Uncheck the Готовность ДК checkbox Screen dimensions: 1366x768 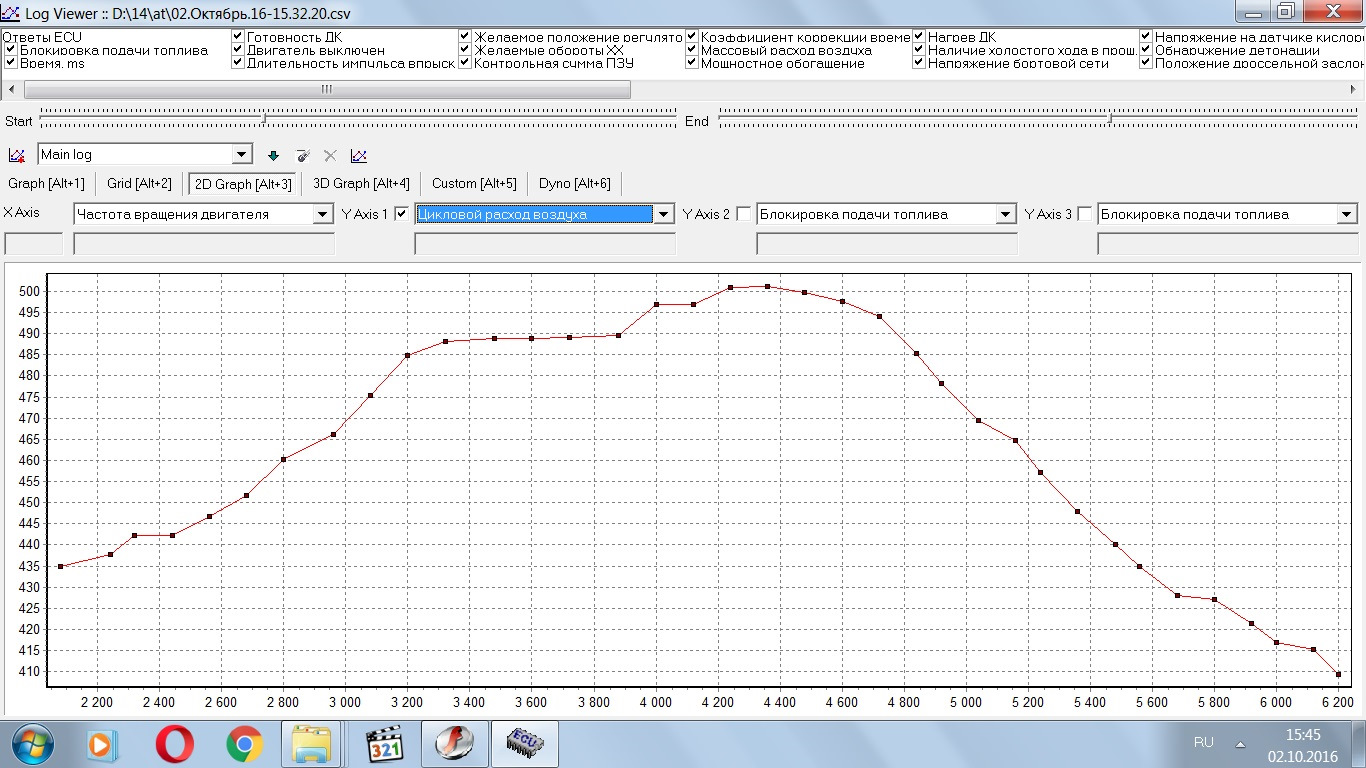click(x=238, y=37)
